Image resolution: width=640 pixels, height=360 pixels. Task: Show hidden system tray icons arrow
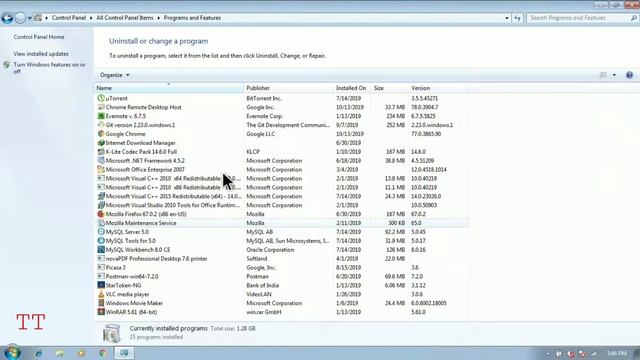click(548, 353)
